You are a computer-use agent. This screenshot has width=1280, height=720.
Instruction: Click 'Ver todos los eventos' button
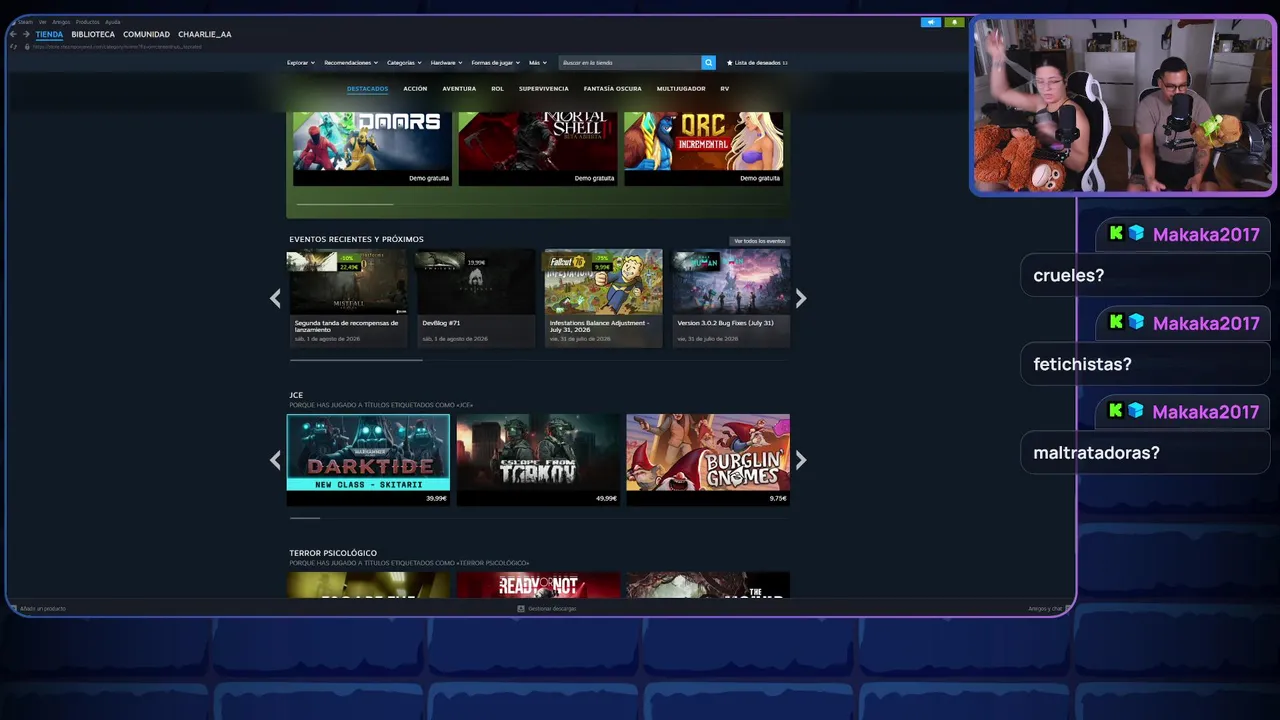coord(760,241)
